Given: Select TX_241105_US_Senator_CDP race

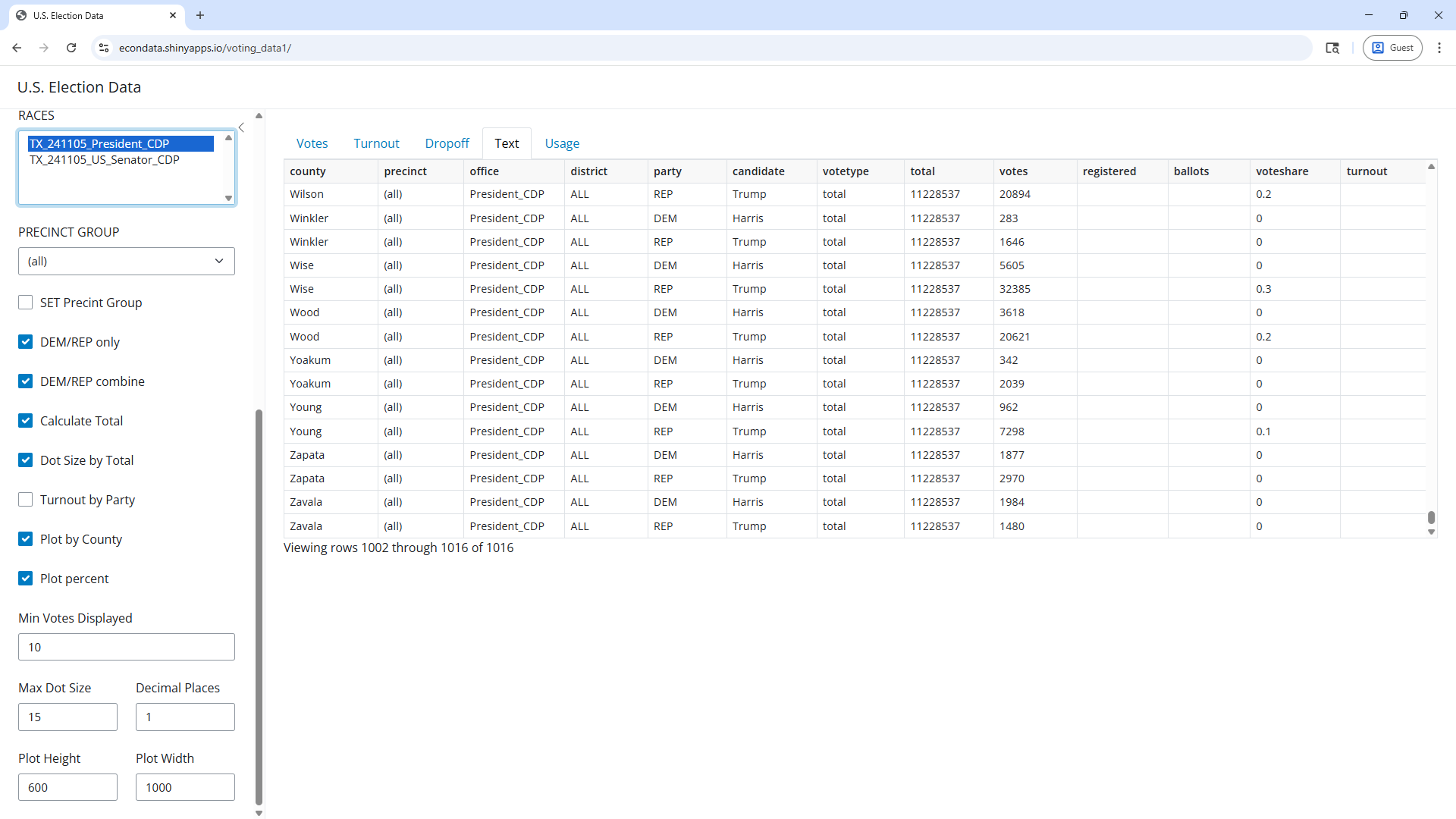Looking at the screenshot, I should point(105,160).
